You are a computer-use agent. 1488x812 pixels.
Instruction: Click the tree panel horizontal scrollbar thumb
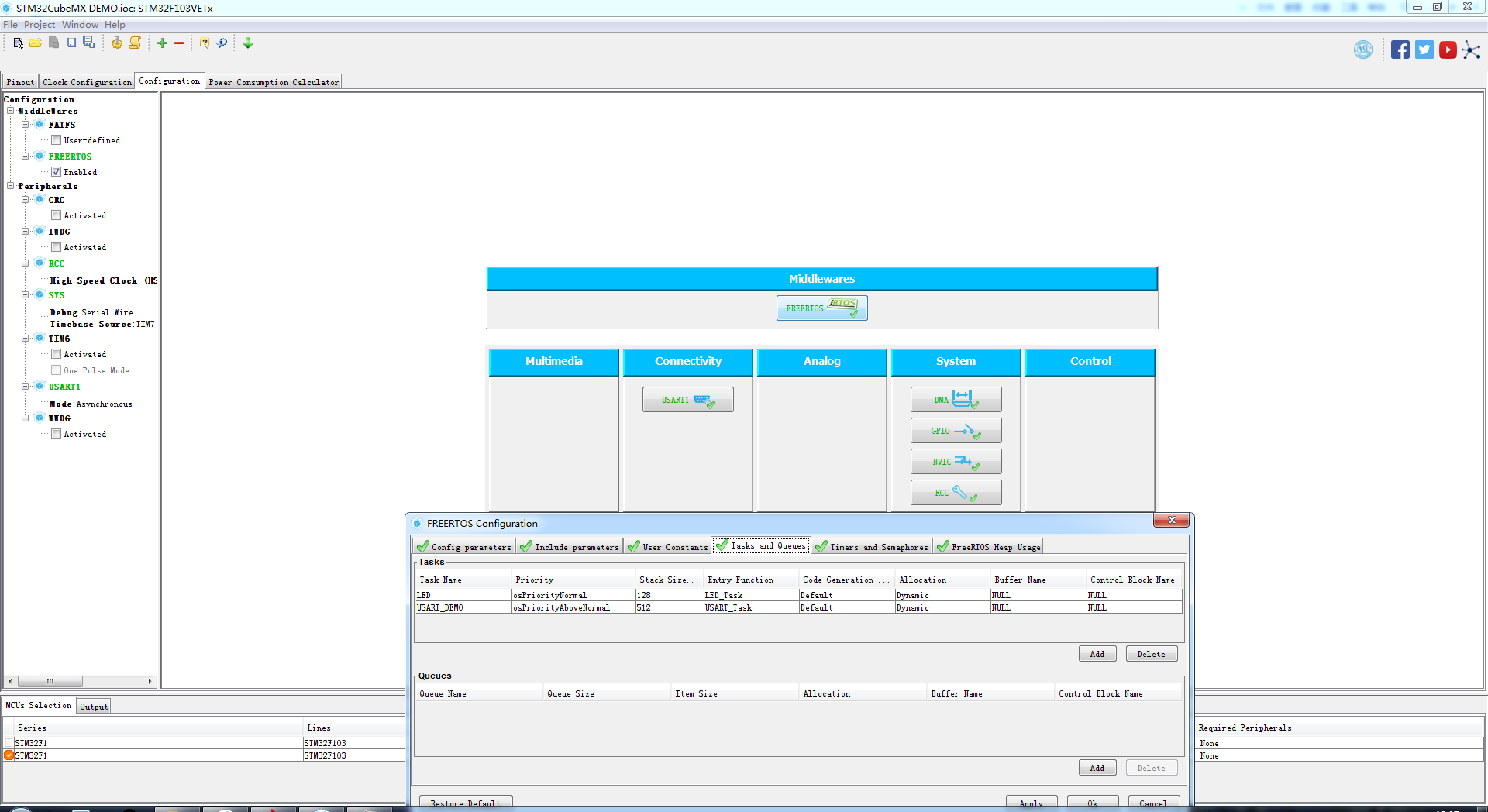tap(50, 682)
